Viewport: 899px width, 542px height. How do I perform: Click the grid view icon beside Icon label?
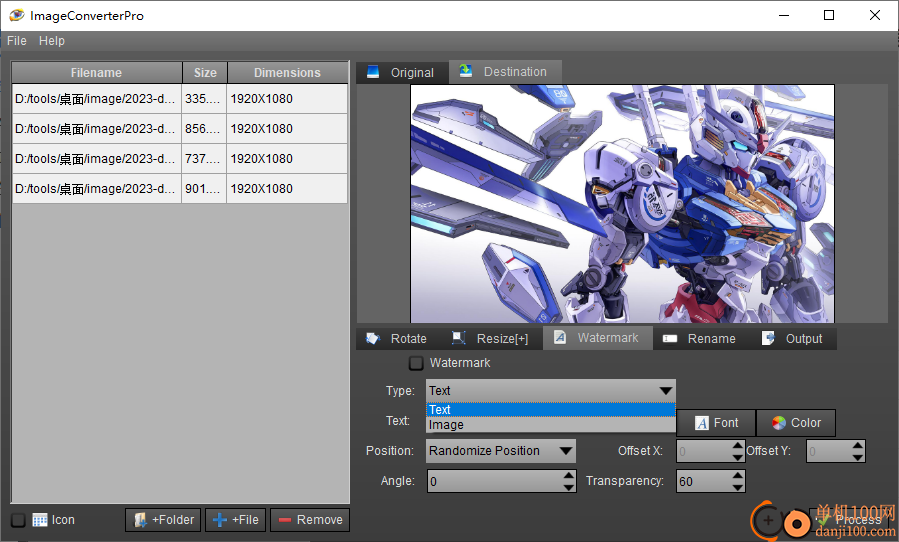tap(40, 520)
